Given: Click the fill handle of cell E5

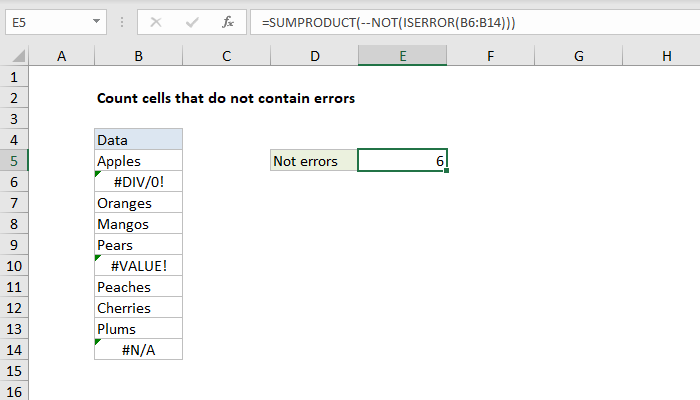Looking at the screenshot, I should [446, 171].
